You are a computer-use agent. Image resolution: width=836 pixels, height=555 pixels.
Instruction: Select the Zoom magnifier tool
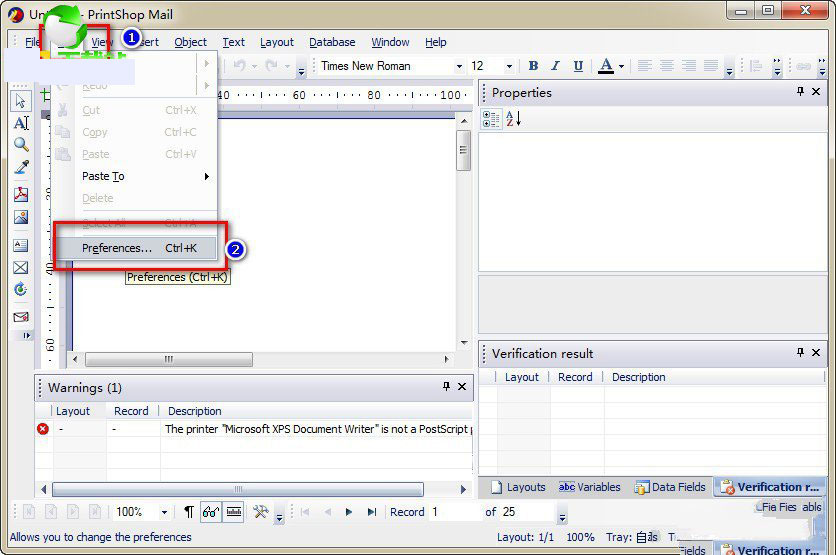[x=21, y=144]
